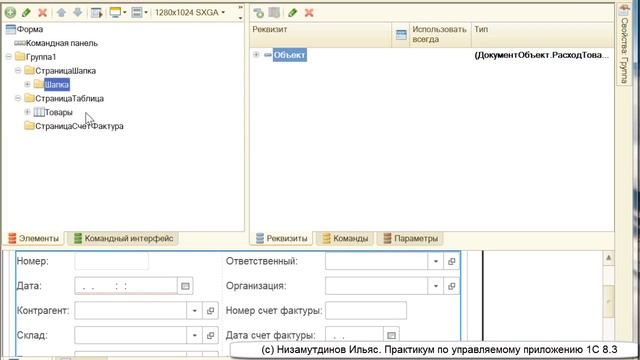The height and width of the screenshot is (360, 640).
Task: Click the Номер счет фактуры field
Action: 366,311
